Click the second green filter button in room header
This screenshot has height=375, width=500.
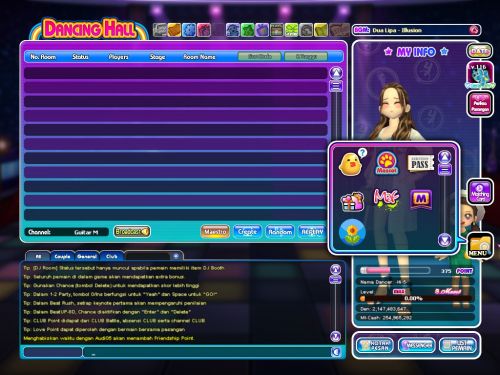coord(306,57)
